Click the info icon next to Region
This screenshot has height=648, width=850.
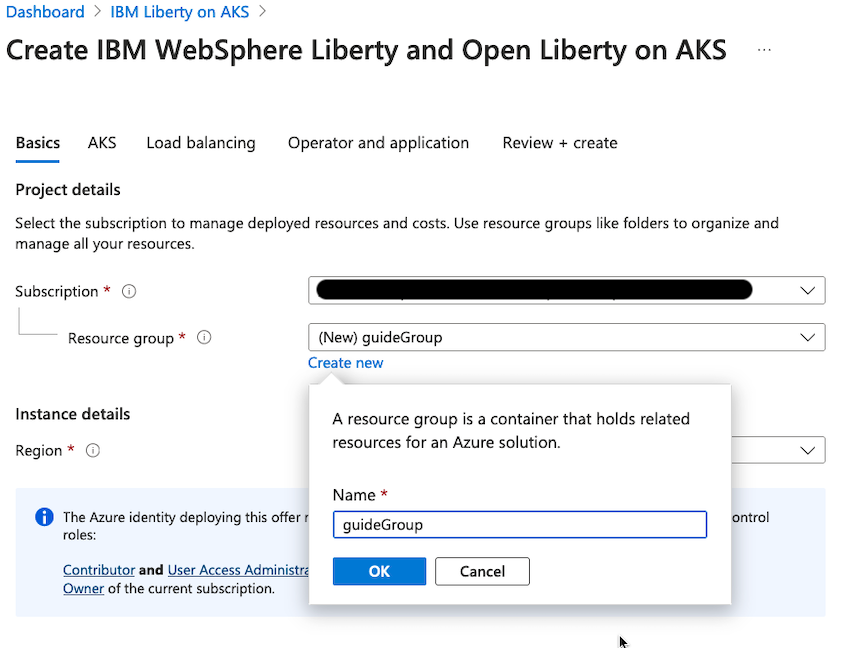[93, 451]
